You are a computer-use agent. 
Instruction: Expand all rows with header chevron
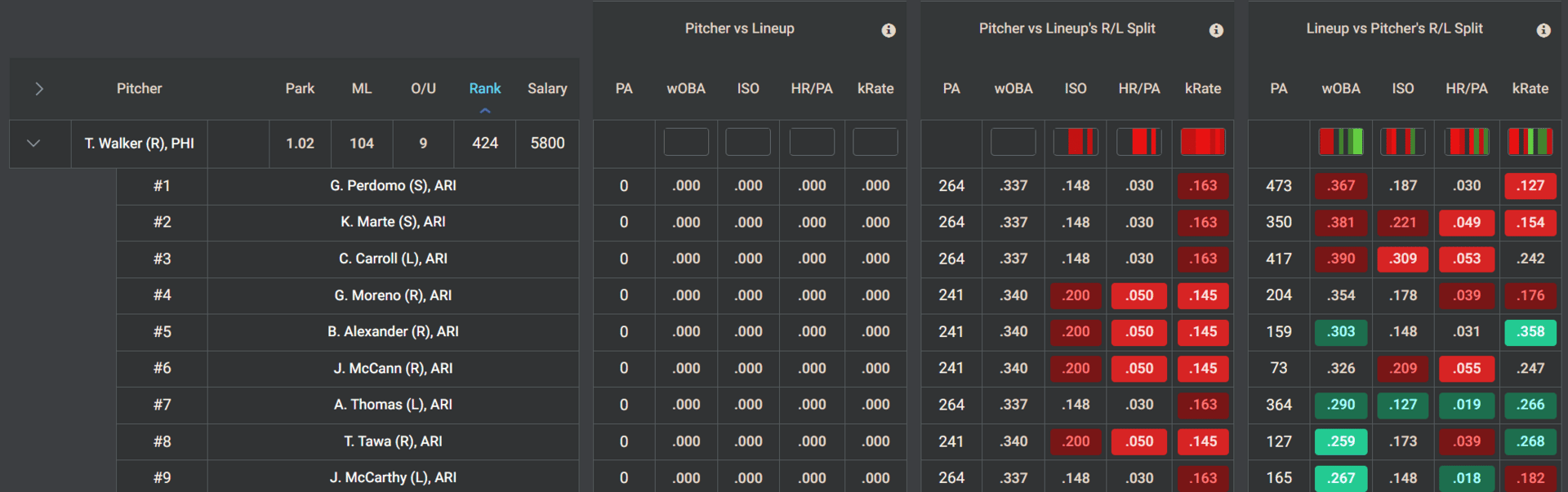[39, 88]
